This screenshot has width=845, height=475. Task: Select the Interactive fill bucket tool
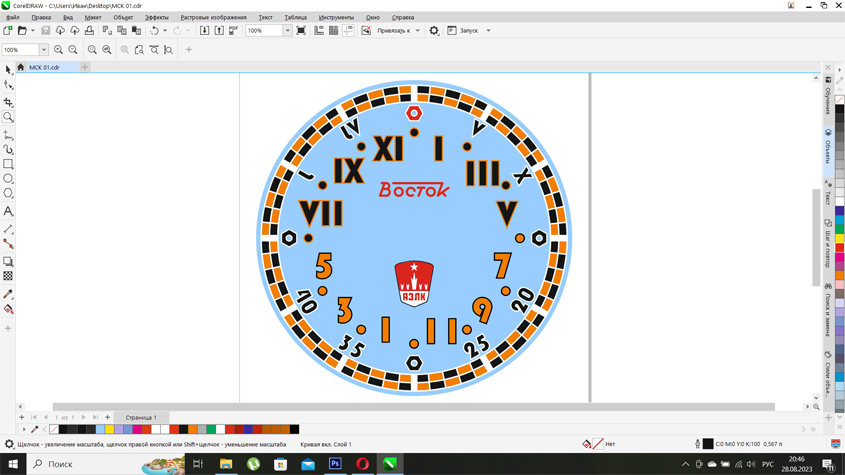(x=8, y=309)
